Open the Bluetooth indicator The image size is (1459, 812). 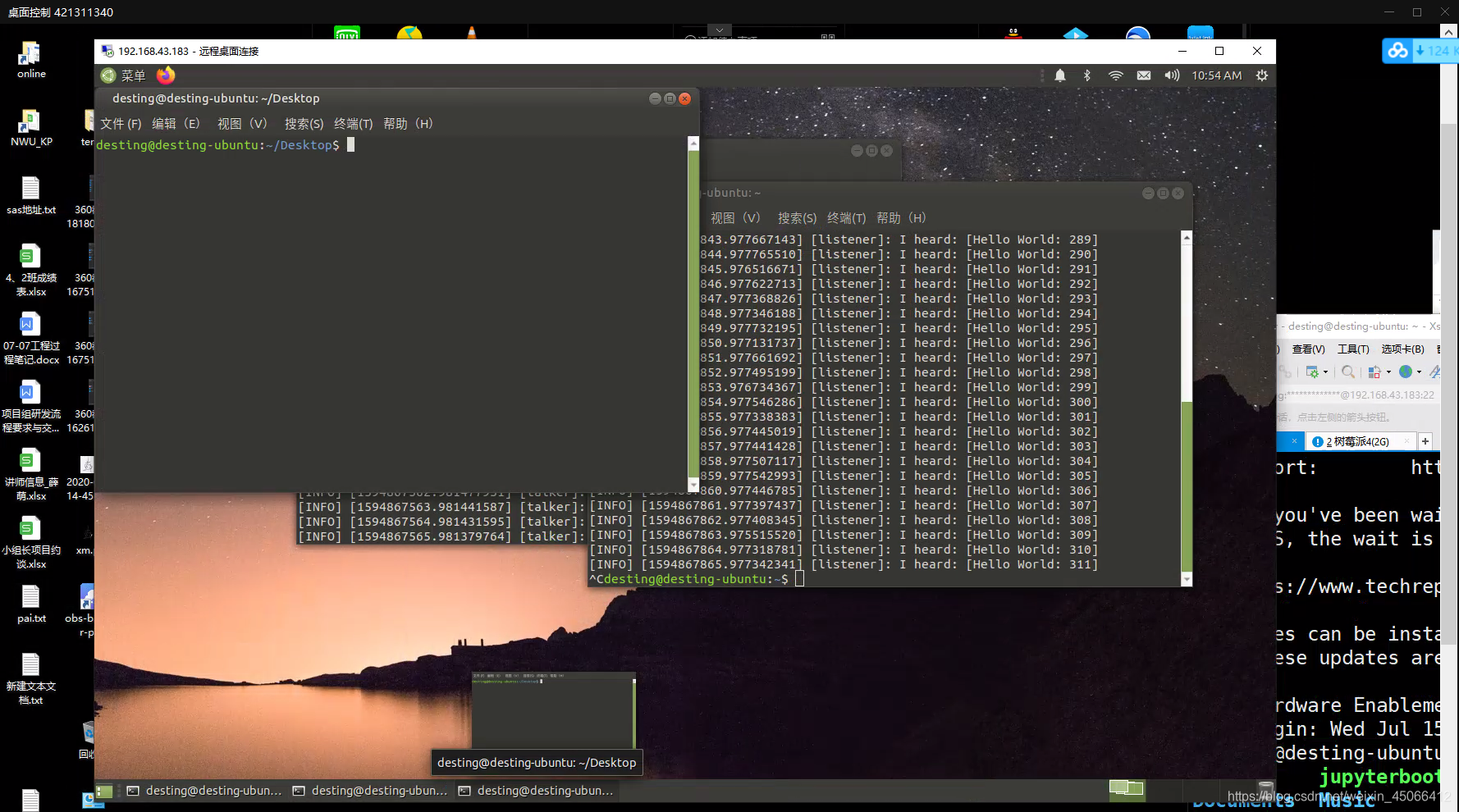coord(1087,75)
